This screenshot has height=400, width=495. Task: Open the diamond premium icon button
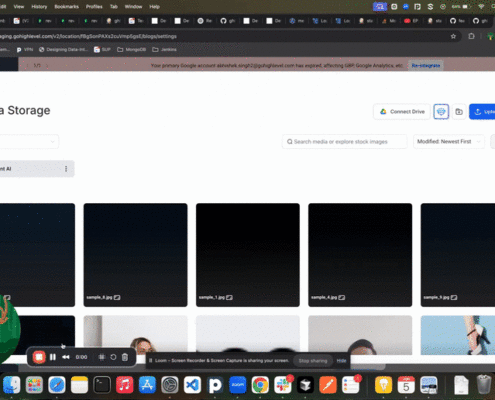click(x=441, y=112)
